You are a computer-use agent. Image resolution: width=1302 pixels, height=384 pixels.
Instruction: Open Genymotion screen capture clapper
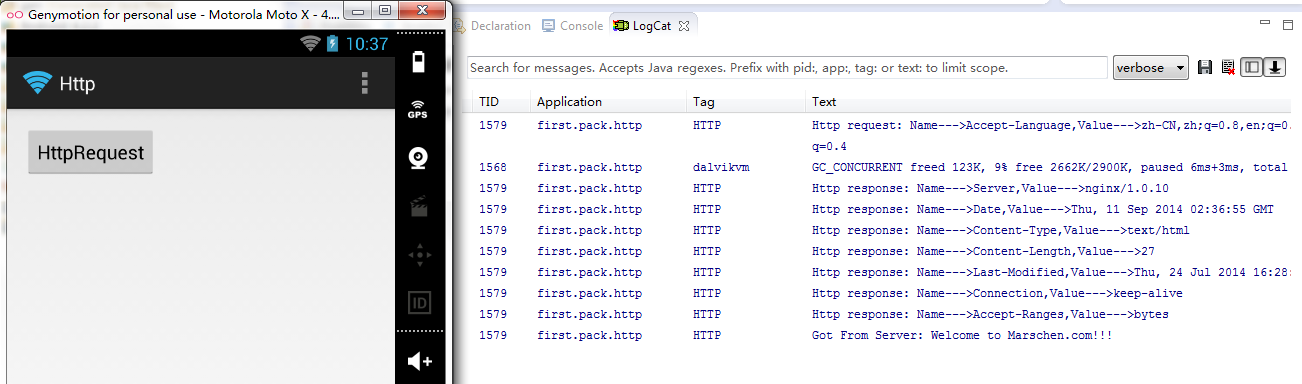point(419,207)
